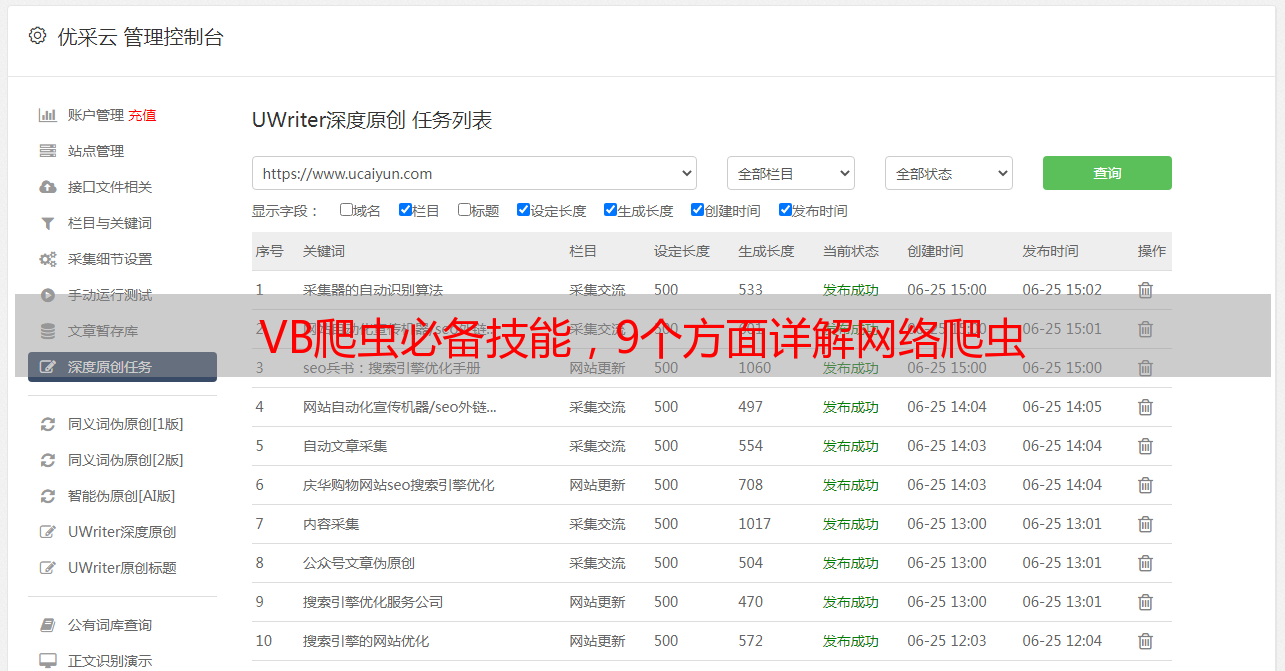Click the 栏目与关键词 filter icon
The width and height of the screenshot is (1285, 671).
(47, 223)
